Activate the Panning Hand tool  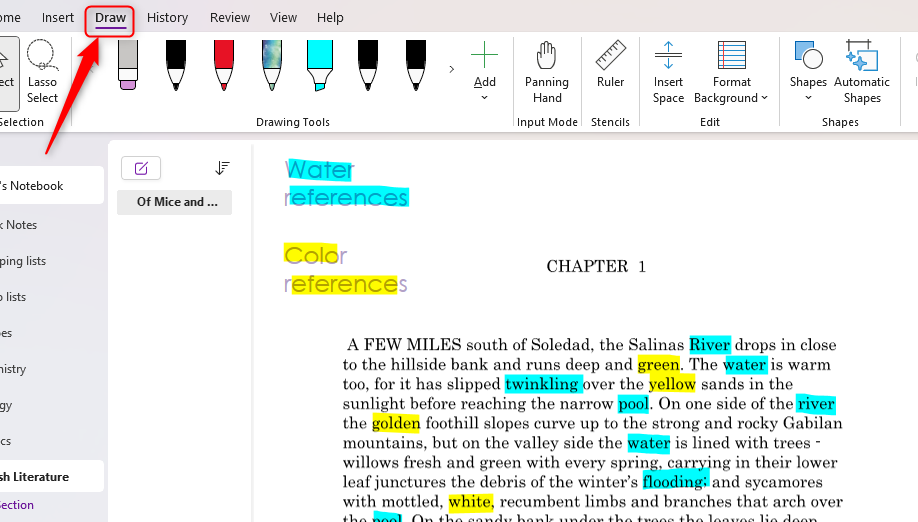pyautogui.click(x=547, y=73)
